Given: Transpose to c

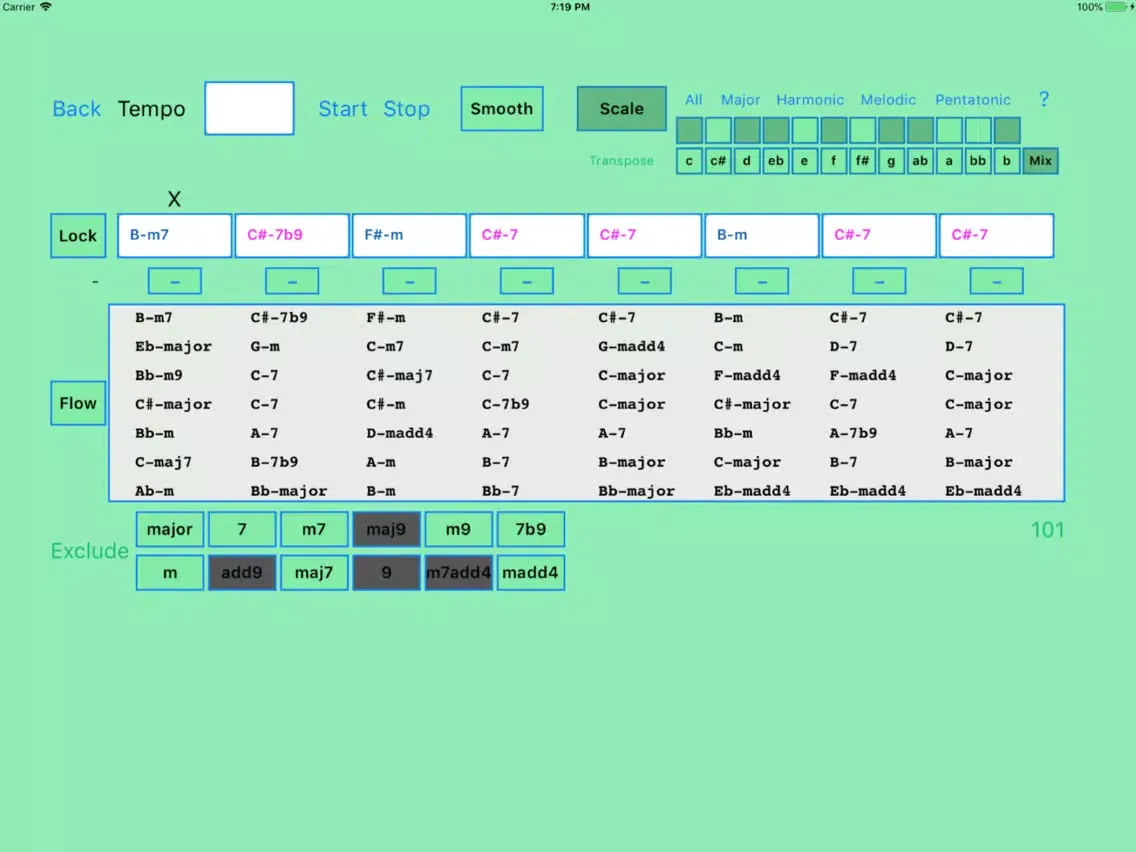Looking at the screenshot, I should point(689,161).
